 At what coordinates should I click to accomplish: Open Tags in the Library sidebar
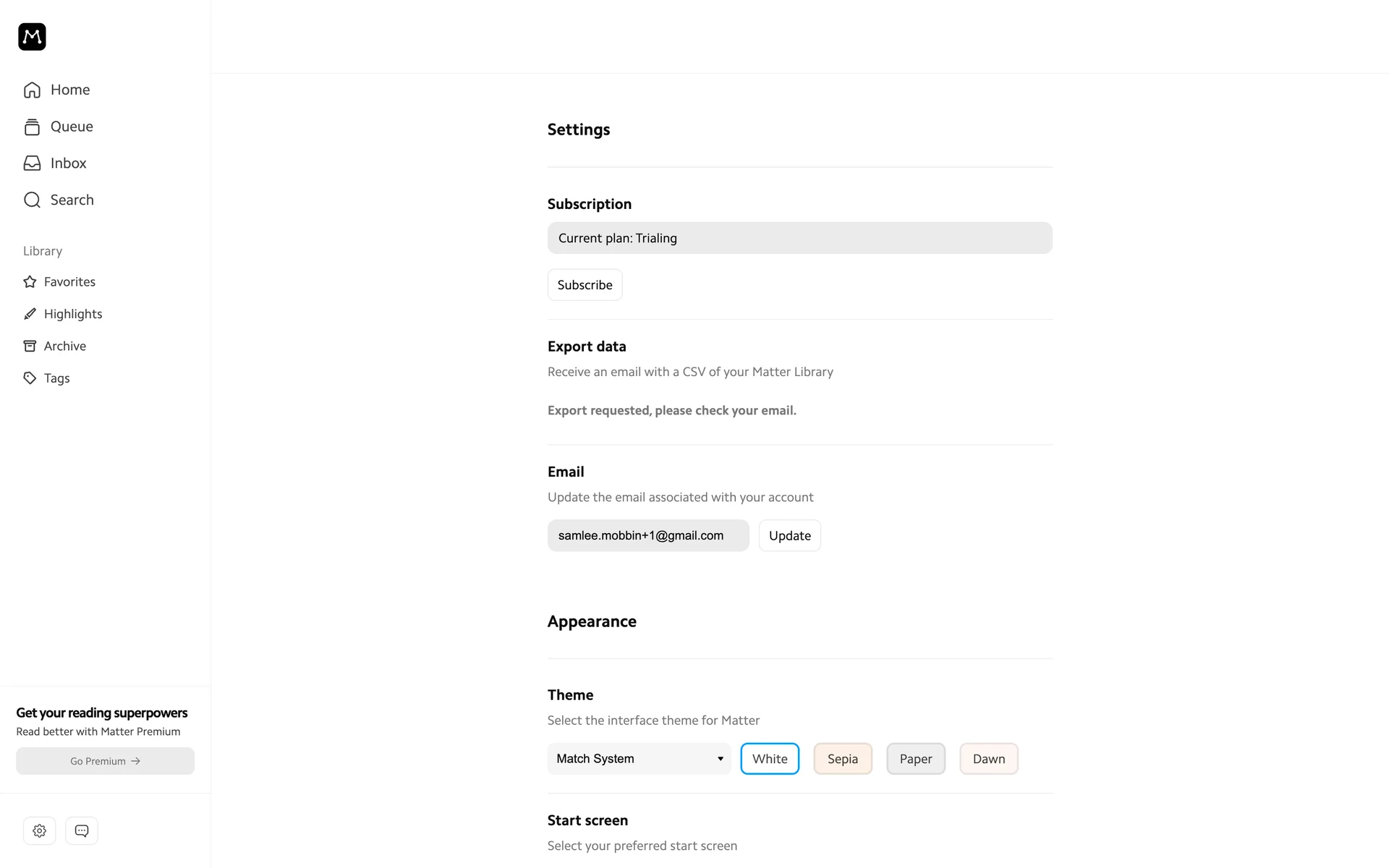(56, 378)
